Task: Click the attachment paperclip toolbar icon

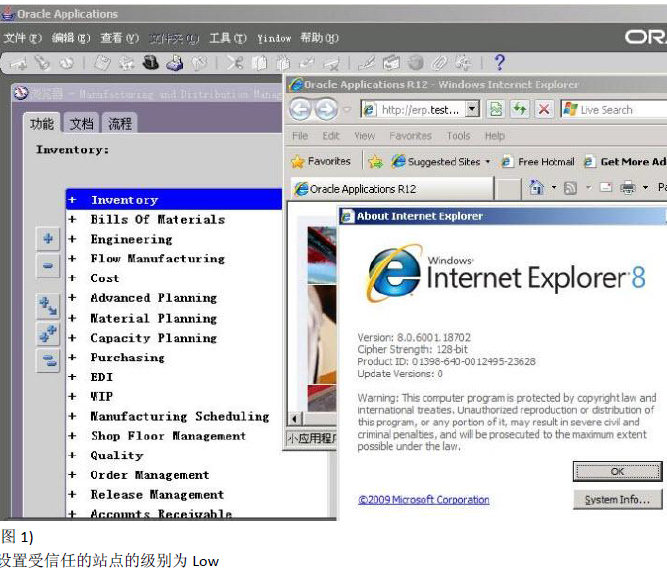Action: [x=440, y=63]
